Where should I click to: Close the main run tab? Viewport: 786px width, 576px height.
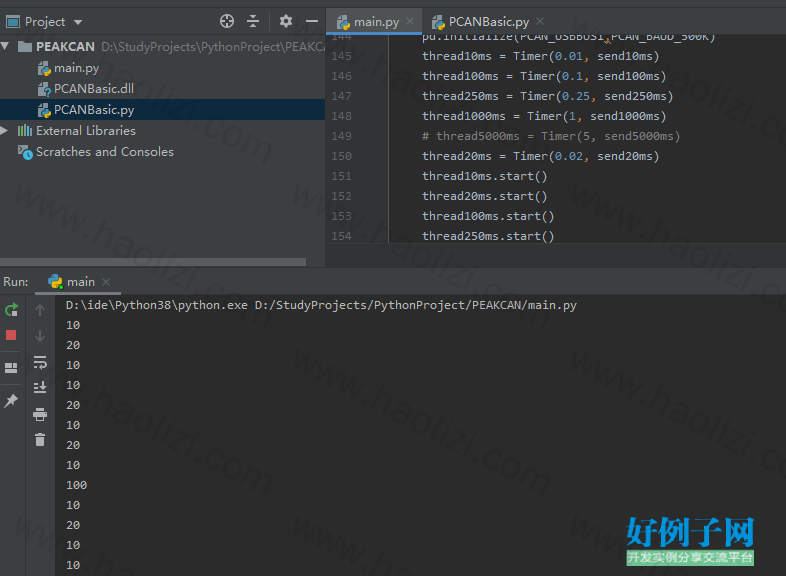pyautogui.click(x=106, y=282)
